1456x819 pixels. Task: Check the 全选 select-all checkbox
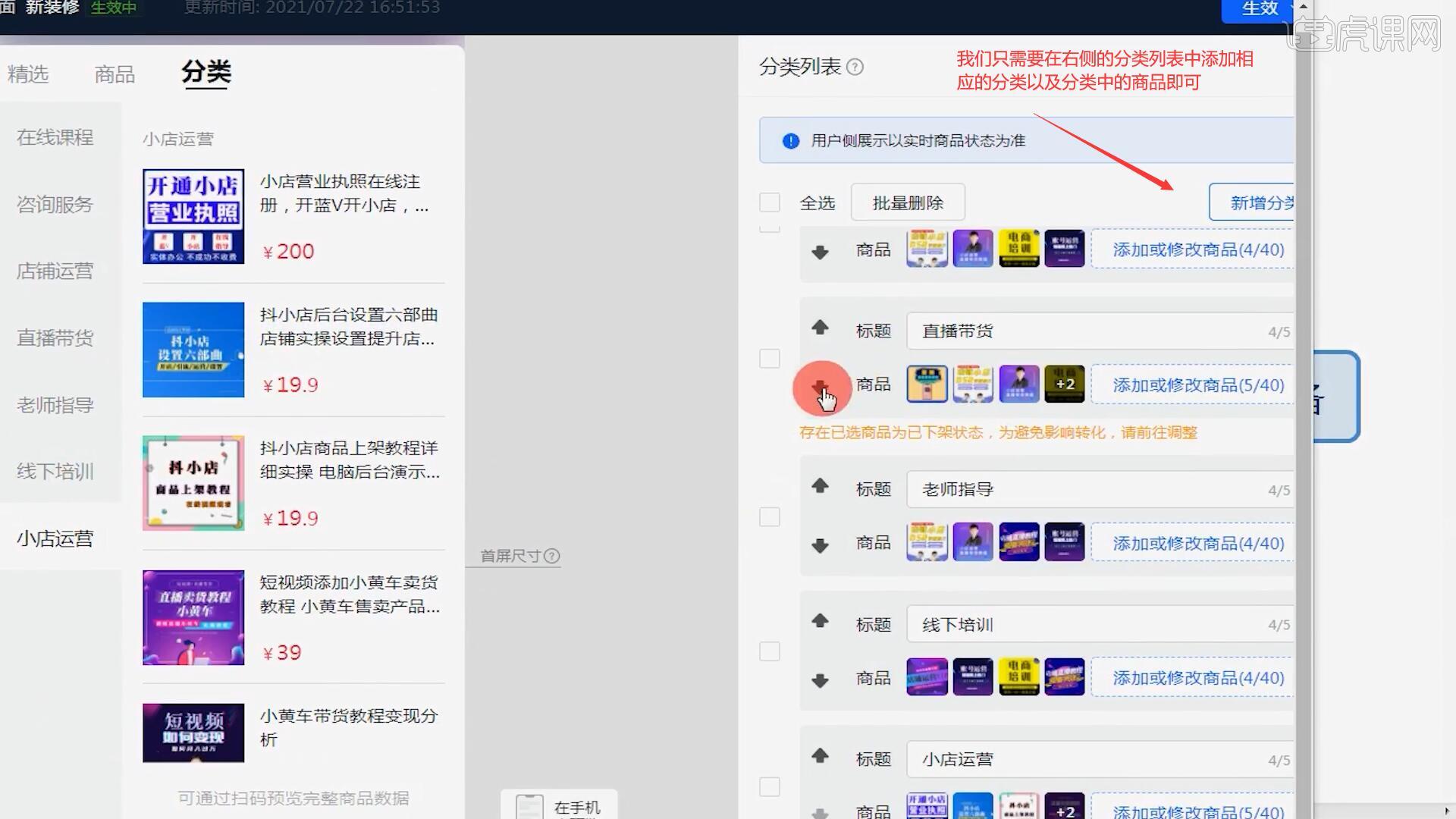tap(770, 202)
